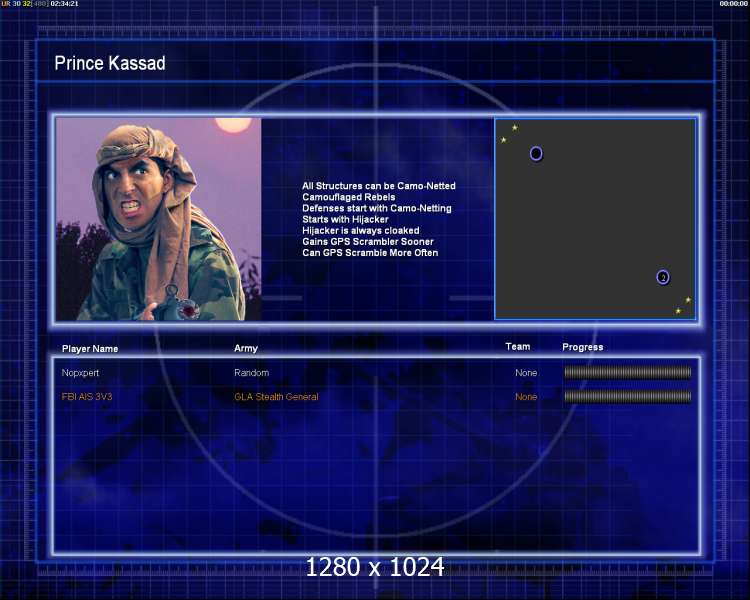
Task: Click FBI AIS 3V3's loading progress bar
Action: [628, 396]
